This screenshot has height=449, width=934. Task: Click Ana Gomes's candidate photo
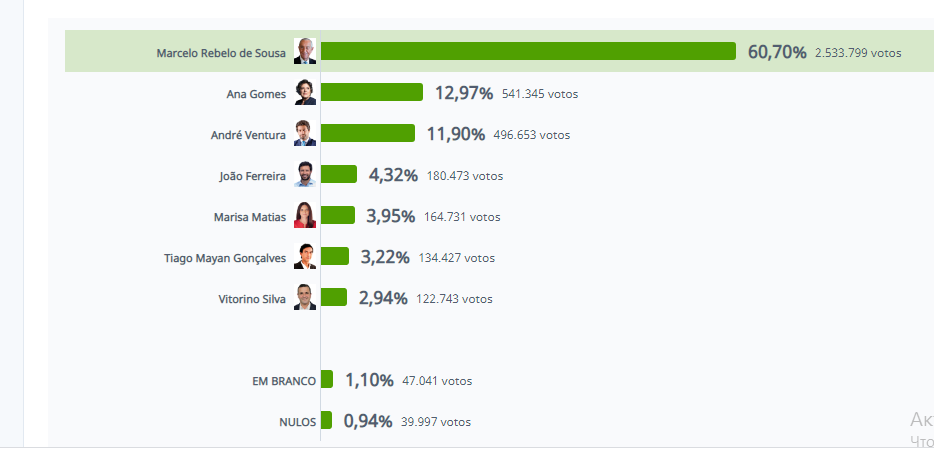[x=305, y=93]
